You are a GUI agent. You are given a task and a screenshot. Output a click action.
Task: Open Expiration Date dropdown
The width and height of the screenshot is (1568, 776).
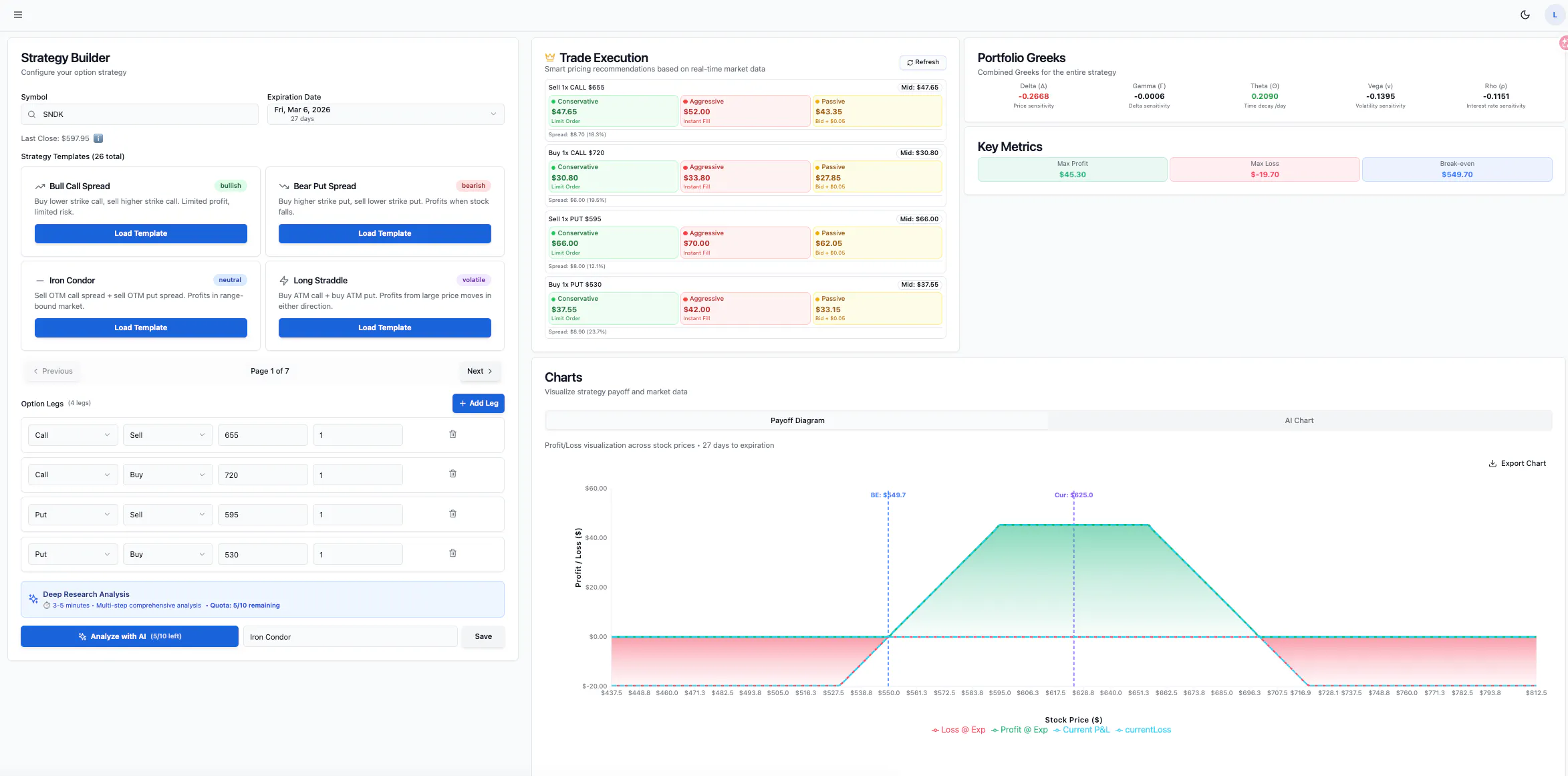(386, 114)
